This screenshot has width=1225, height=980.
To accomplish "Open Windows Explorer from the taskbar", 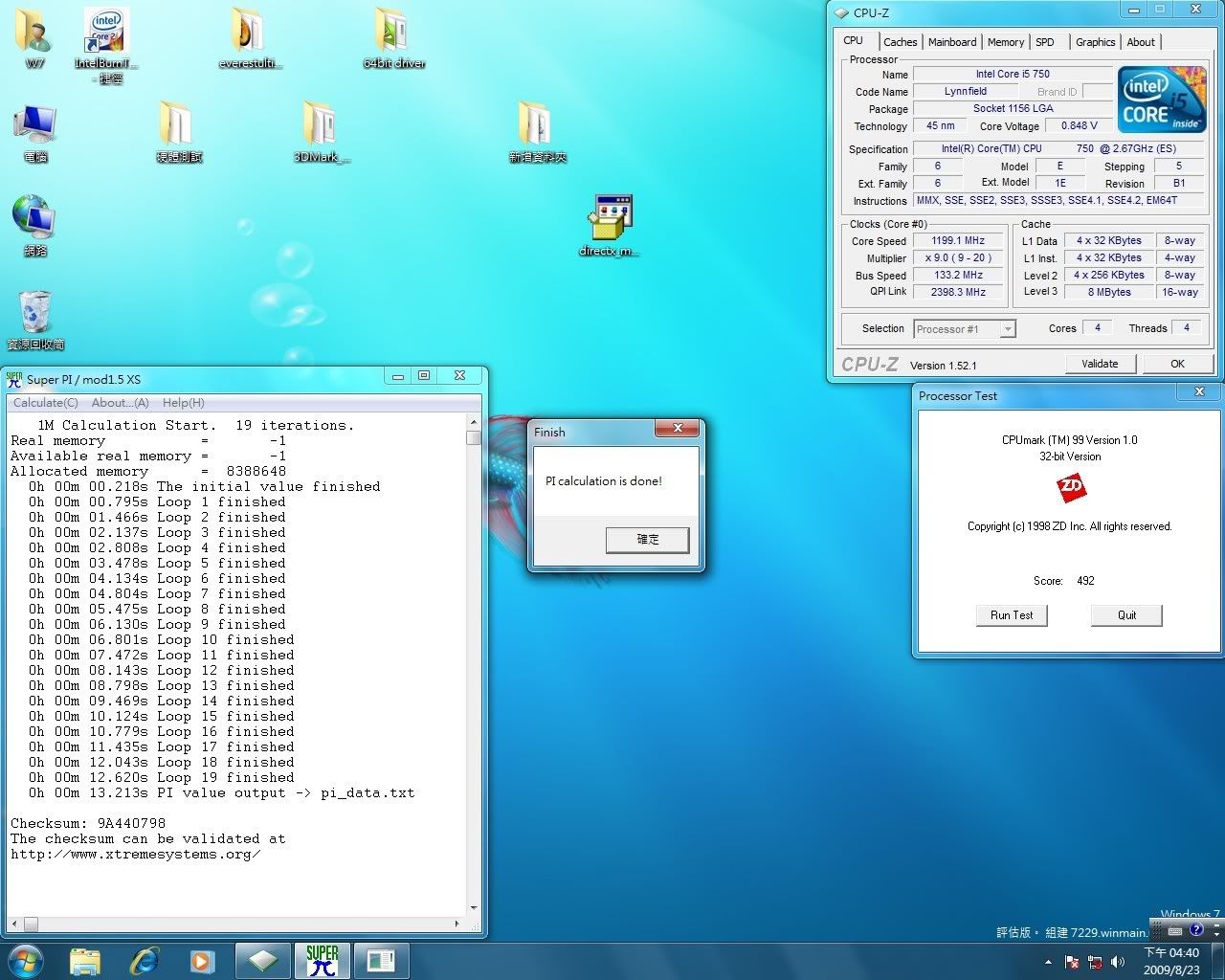I will [85, 961].
